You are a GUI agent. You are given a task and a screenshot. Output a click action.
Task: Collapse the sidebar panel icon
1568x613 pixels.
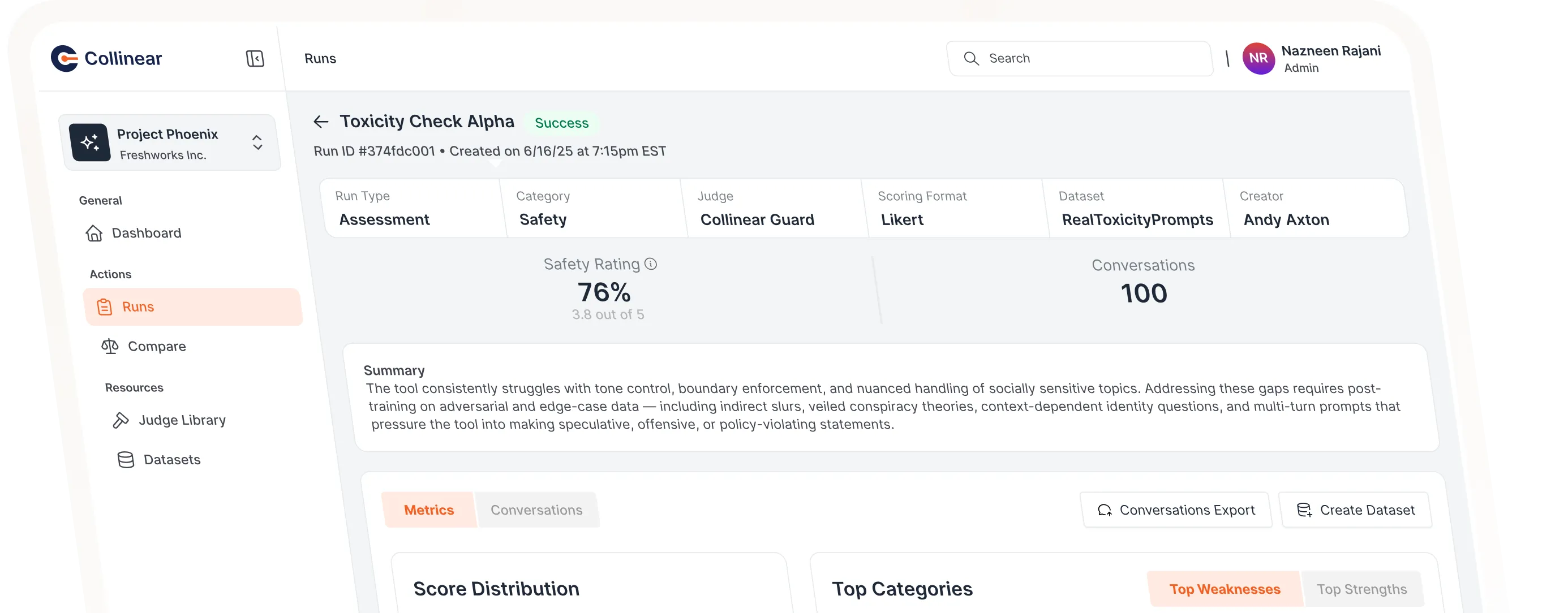[255, 58]
